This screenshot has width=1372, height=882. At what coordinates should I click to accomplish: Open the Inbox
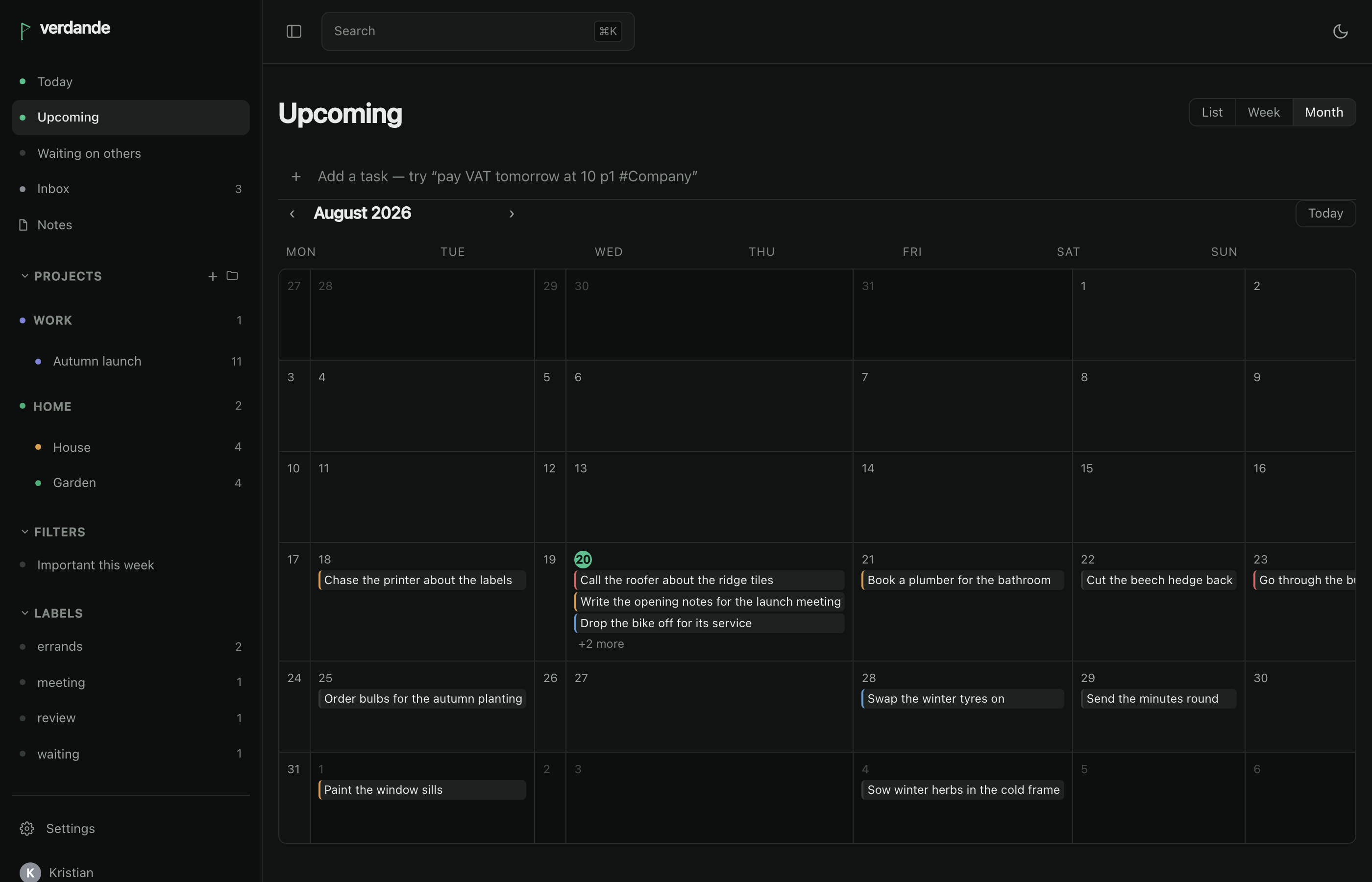click(x=130, y=189)
